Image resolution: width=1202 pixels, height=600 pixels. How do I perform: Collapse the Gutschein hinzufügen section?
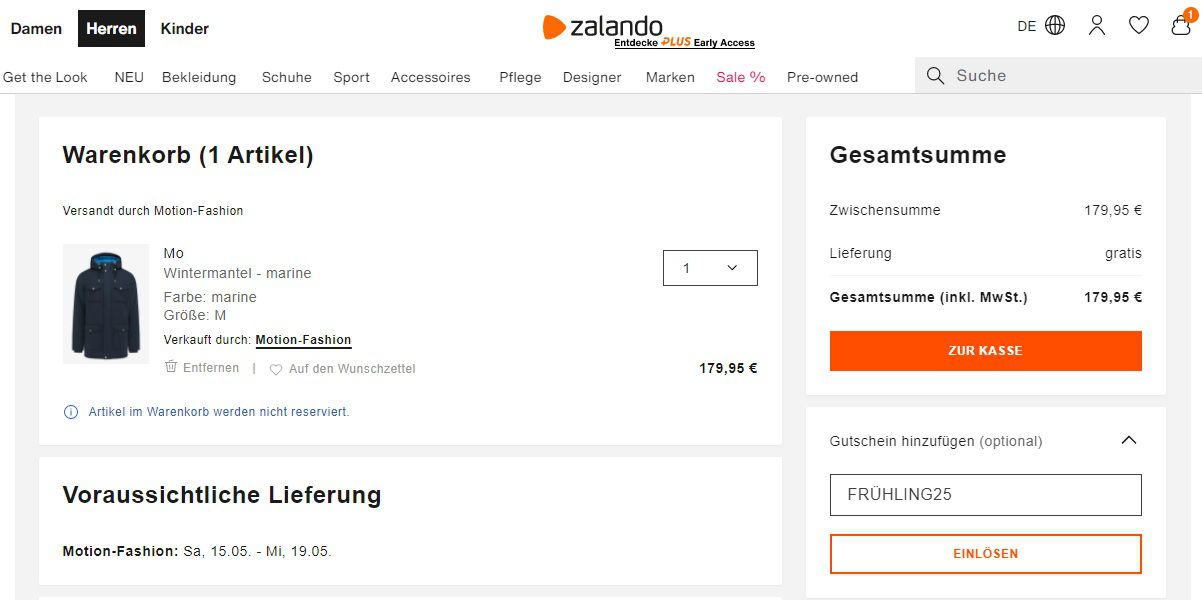[1128, 440]
